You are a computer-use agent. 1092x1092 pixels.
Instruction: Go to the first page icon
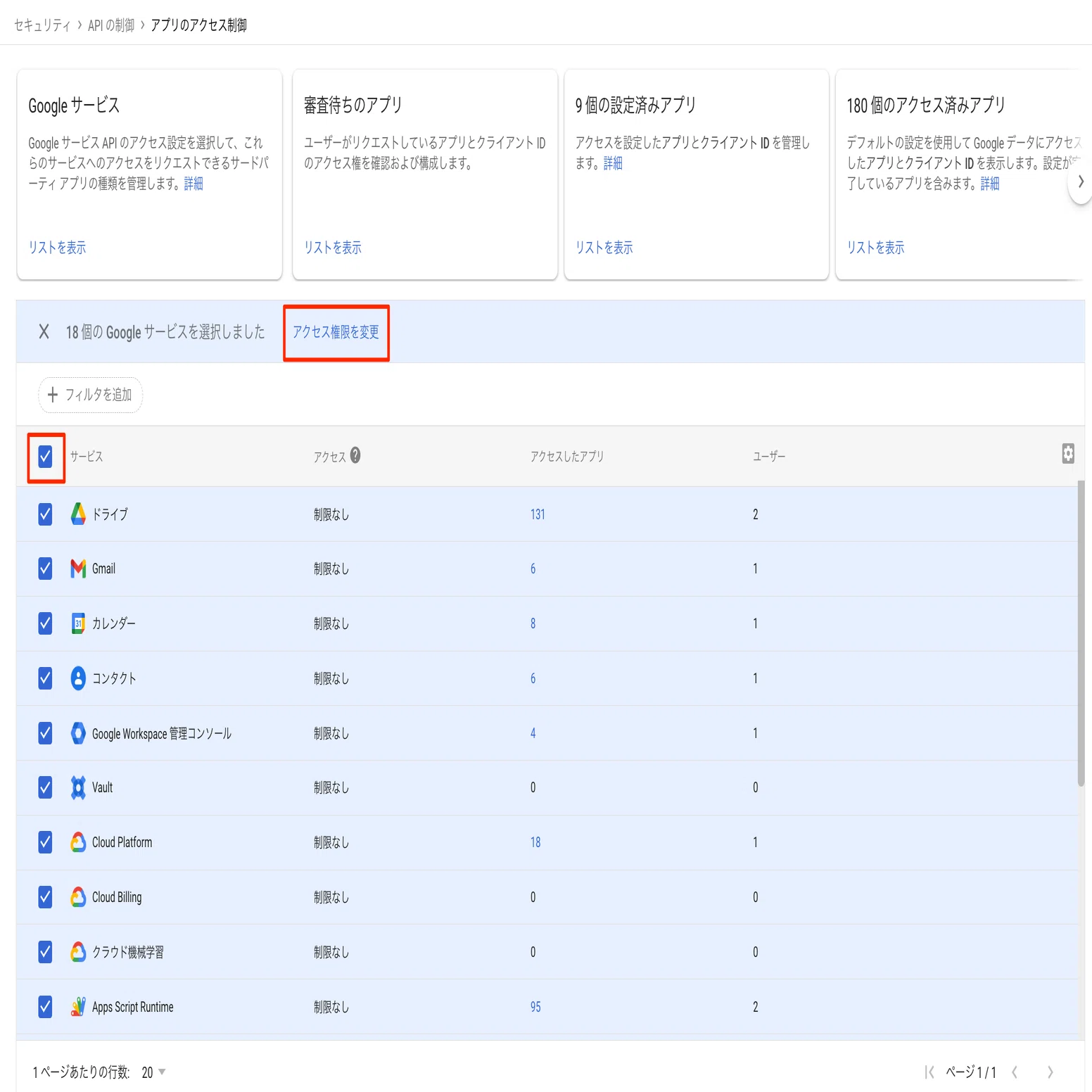(929, 1072)
